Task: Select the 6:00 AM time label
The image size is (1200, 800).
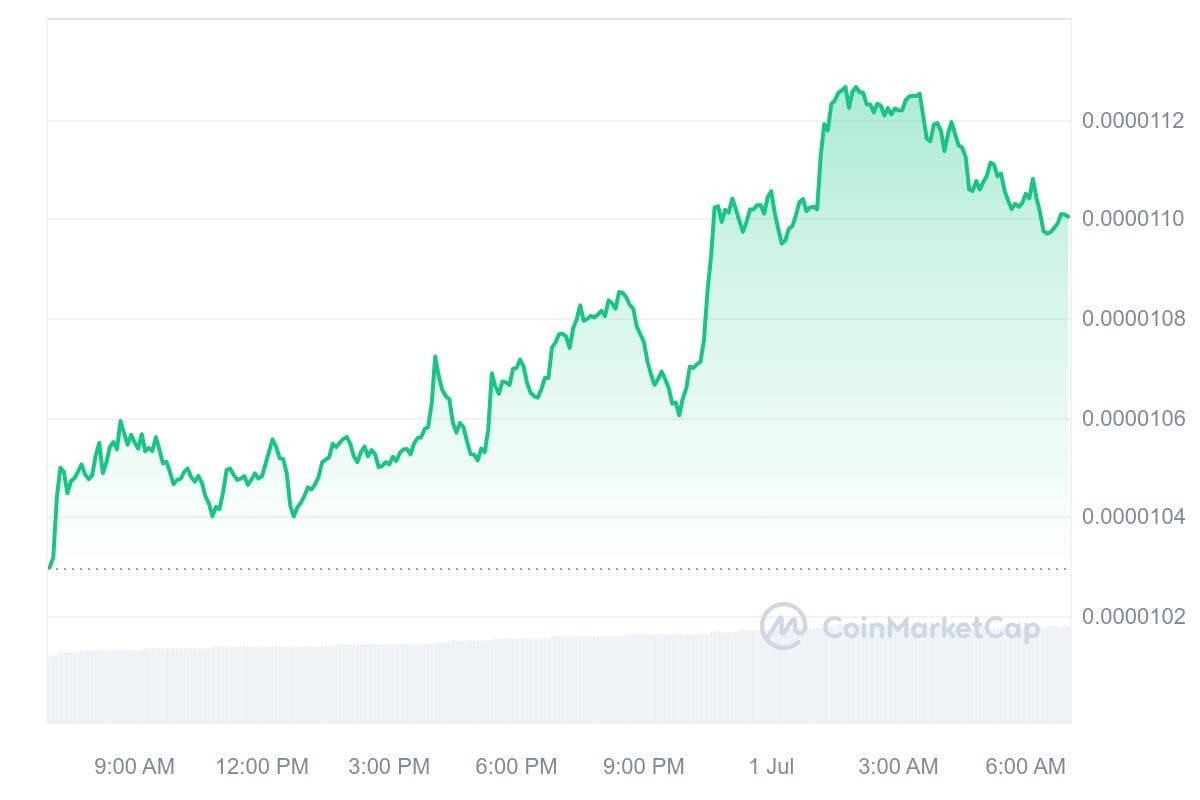Action: [1025, 767]
